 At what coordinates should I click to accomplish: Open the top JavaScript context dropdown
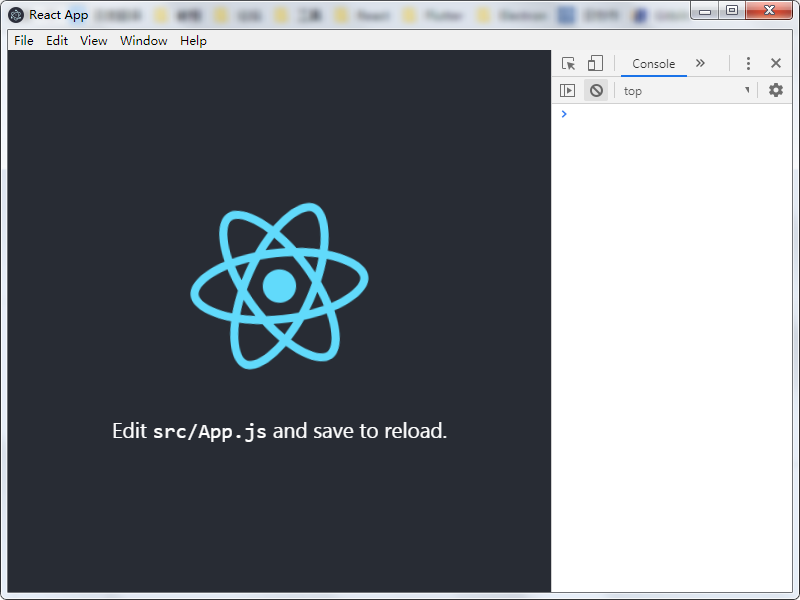(687, 91)
